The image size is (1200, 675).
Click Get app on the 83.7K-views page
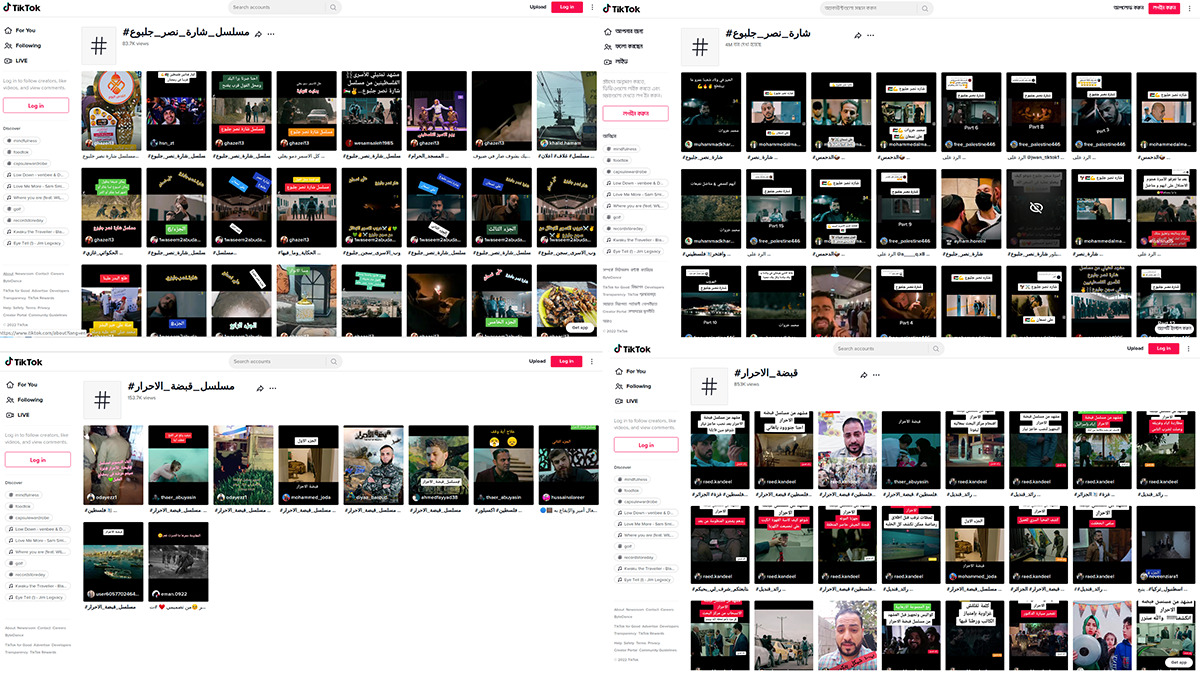[579, 327]
